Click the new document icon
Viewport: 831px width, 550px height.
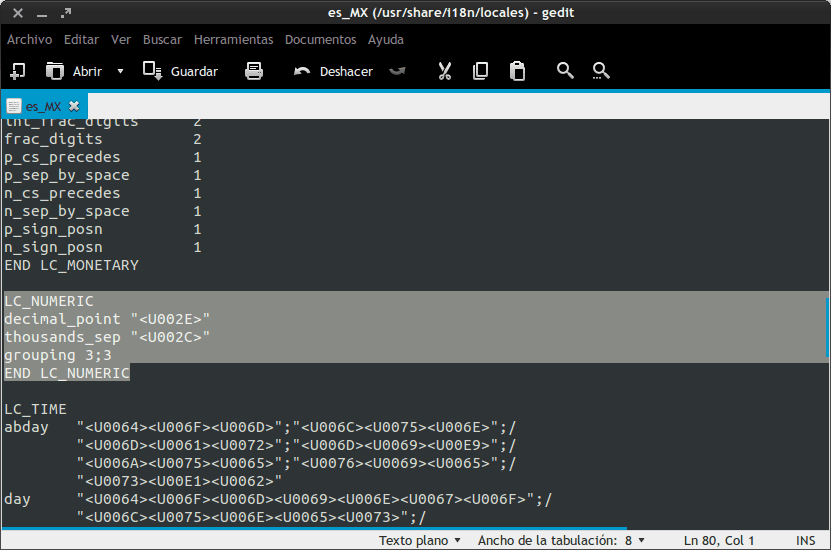point(17,71)
